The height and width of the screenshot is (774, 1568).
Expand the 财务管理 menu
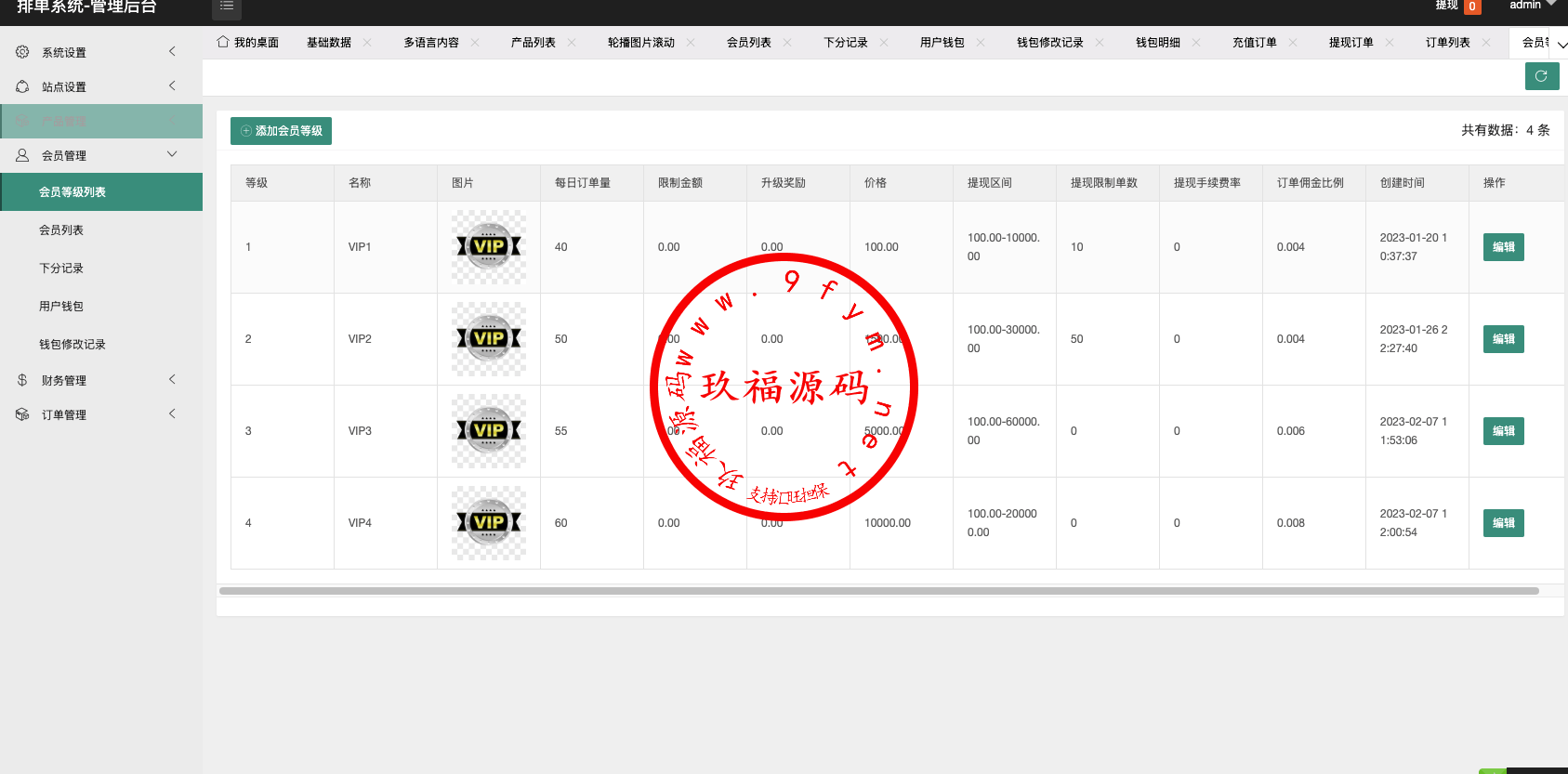[172, 380]
